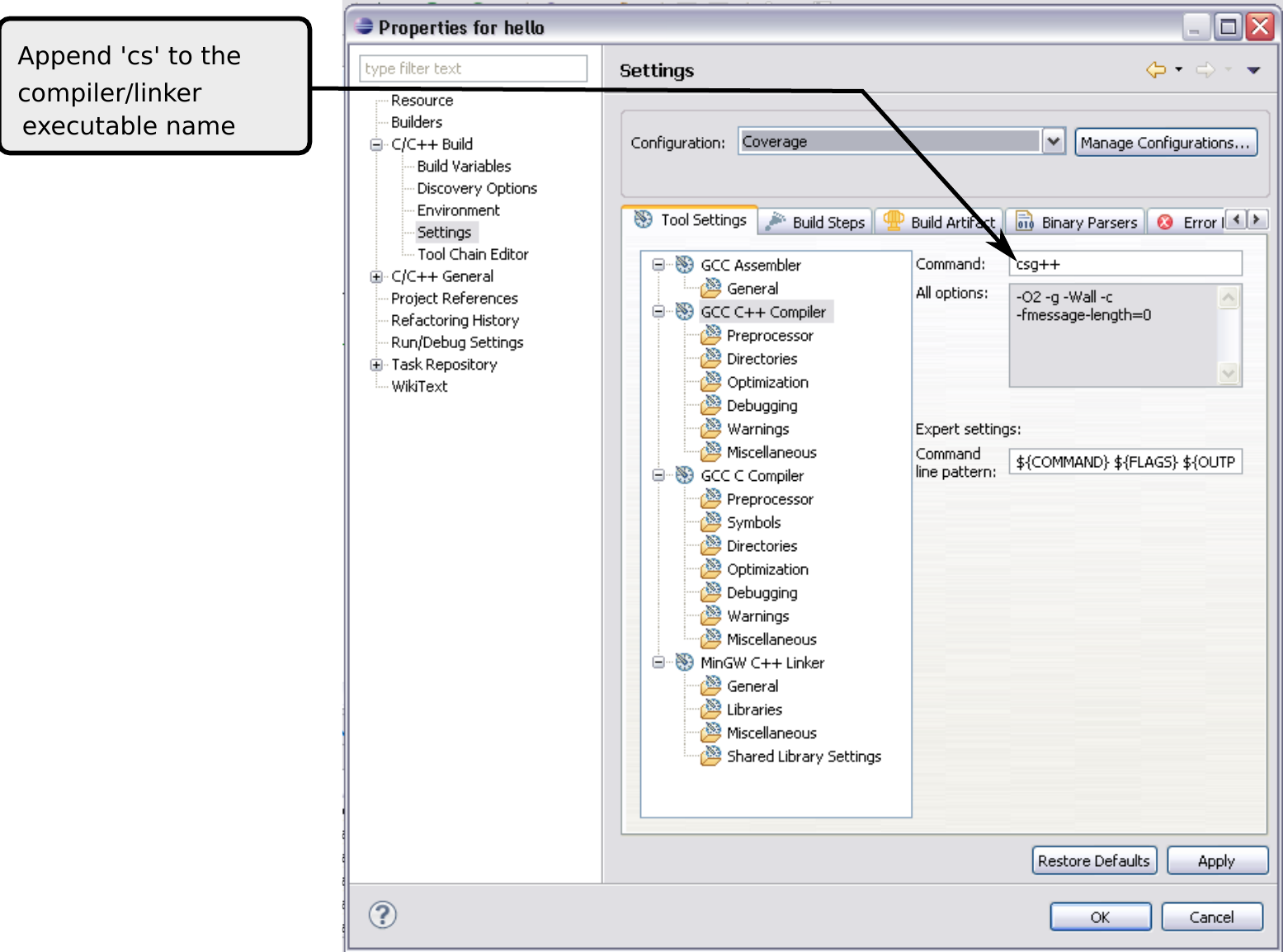Switch to the Build Steps tab
Screen dimensions: 1288x952
[x=816, y=222]
